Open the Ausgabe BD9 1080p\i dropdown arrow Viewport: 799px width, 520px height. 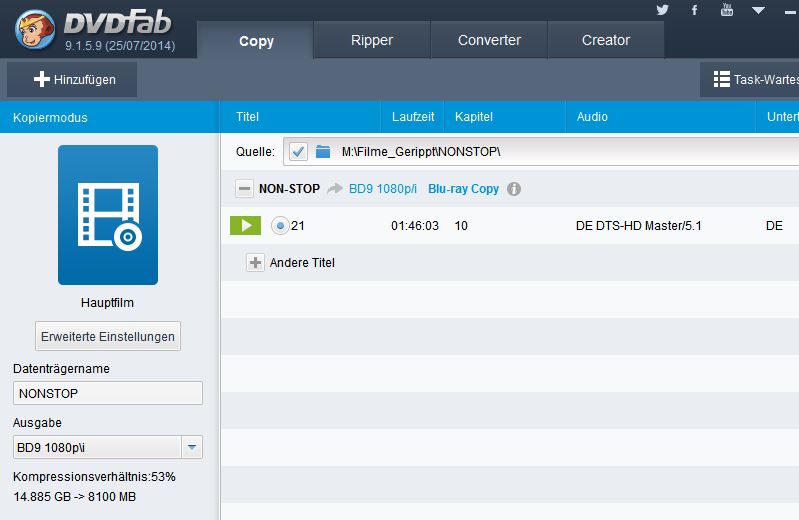click(192, 447)
